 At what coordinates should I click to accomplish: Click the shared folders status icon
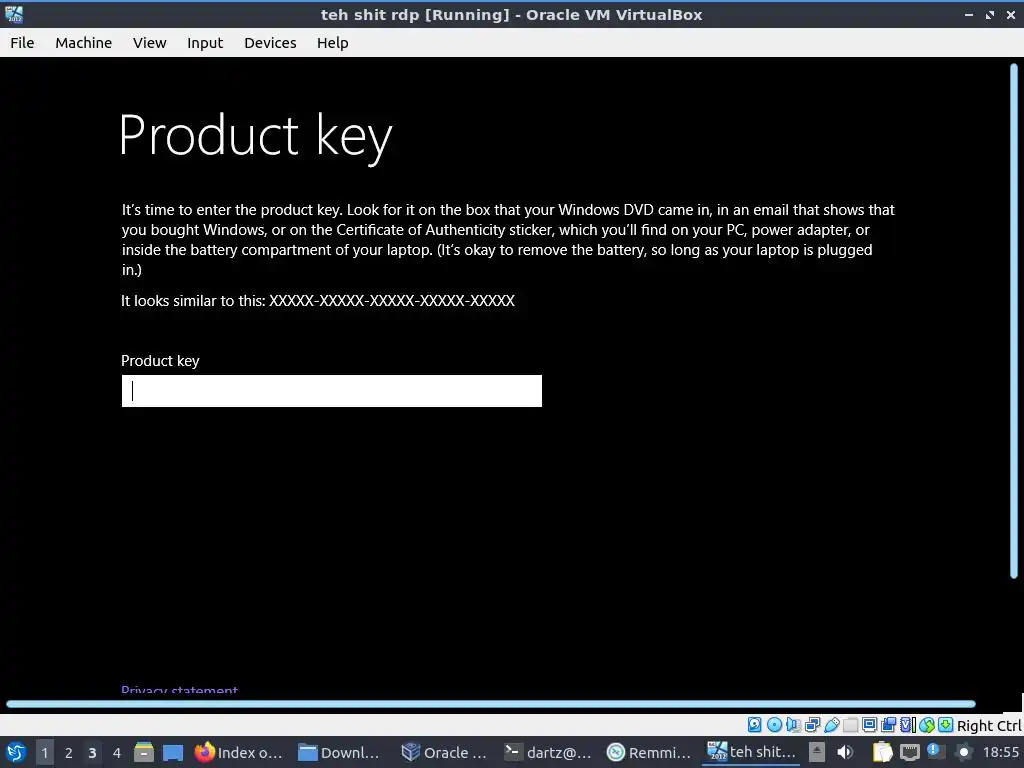[850, 724]
